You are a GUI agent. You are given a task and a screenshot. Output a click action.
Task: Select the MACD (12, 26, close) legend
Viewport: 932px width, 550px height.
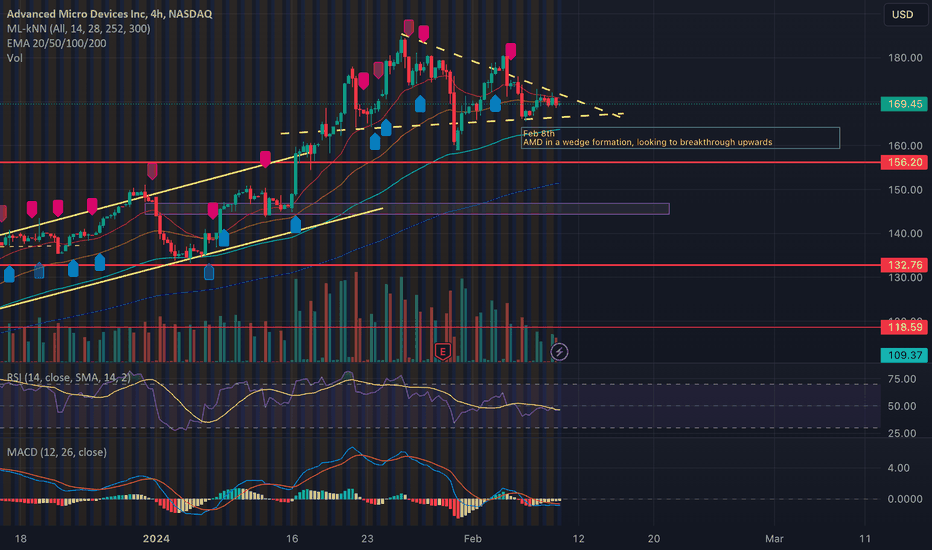point(57,452)
